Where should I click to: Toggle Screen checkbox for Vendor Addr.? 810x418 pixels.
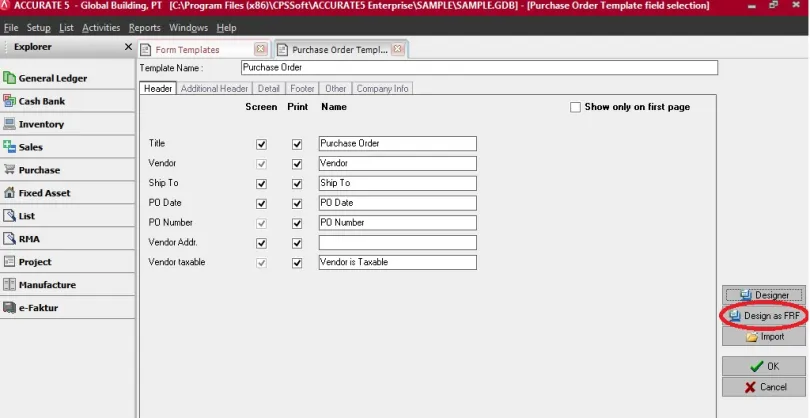click(262, 243)
